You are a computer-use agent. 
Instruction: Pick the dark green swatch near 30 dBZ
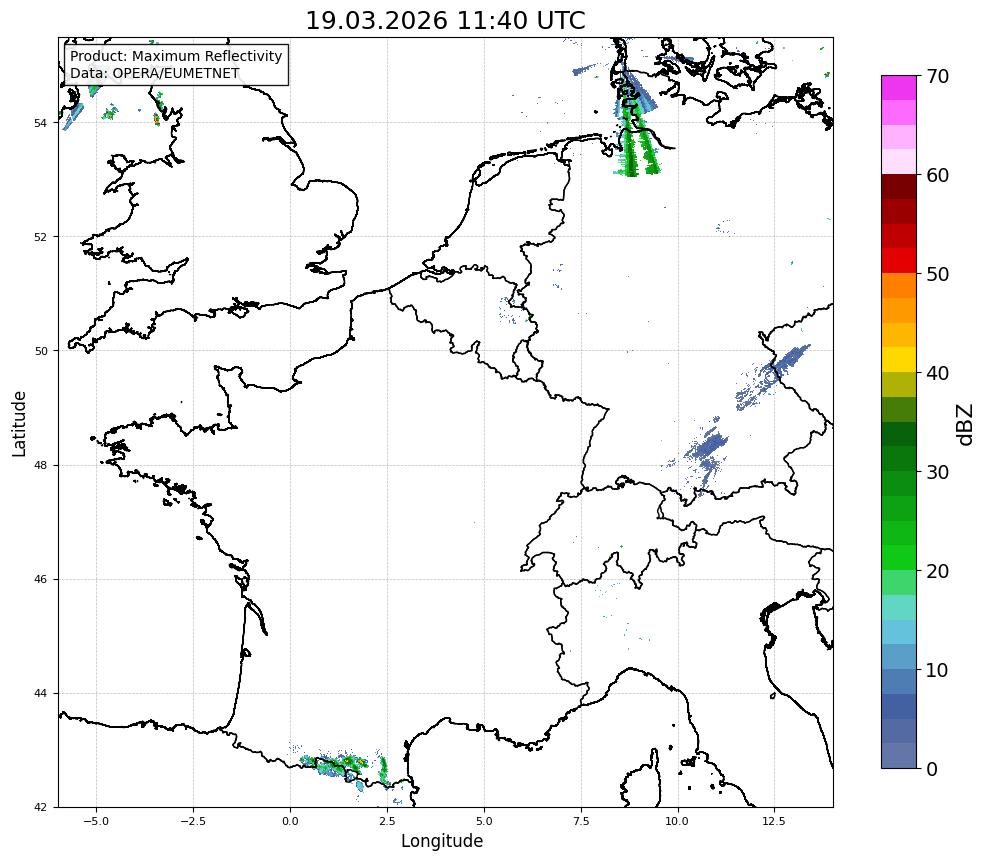click(x=899, y=459)
